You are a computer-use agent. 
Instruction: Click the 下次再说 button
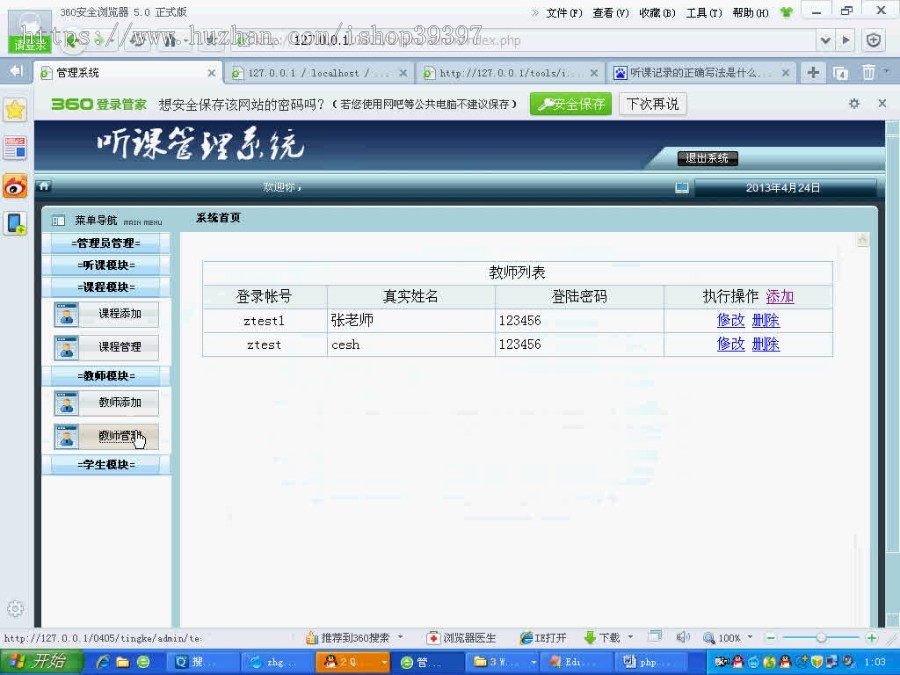[x=653, y=104]
